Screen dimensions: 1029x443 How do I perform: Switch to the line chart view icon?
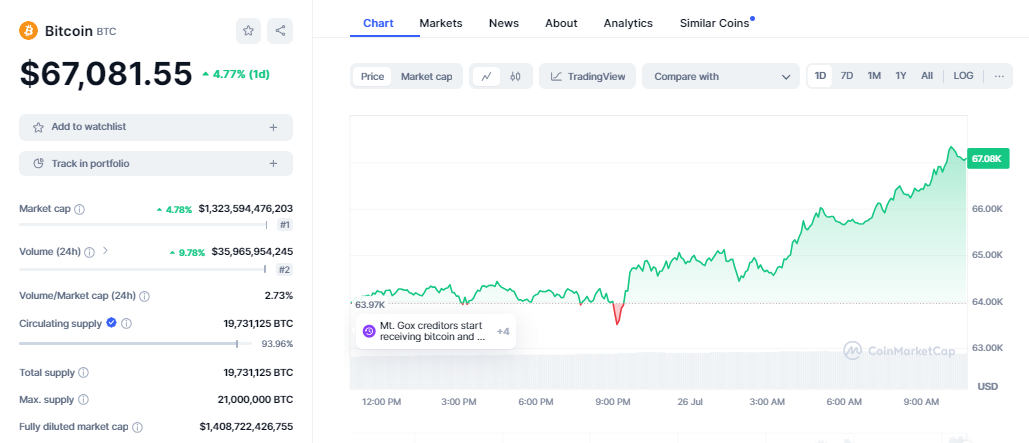[486, 76]
